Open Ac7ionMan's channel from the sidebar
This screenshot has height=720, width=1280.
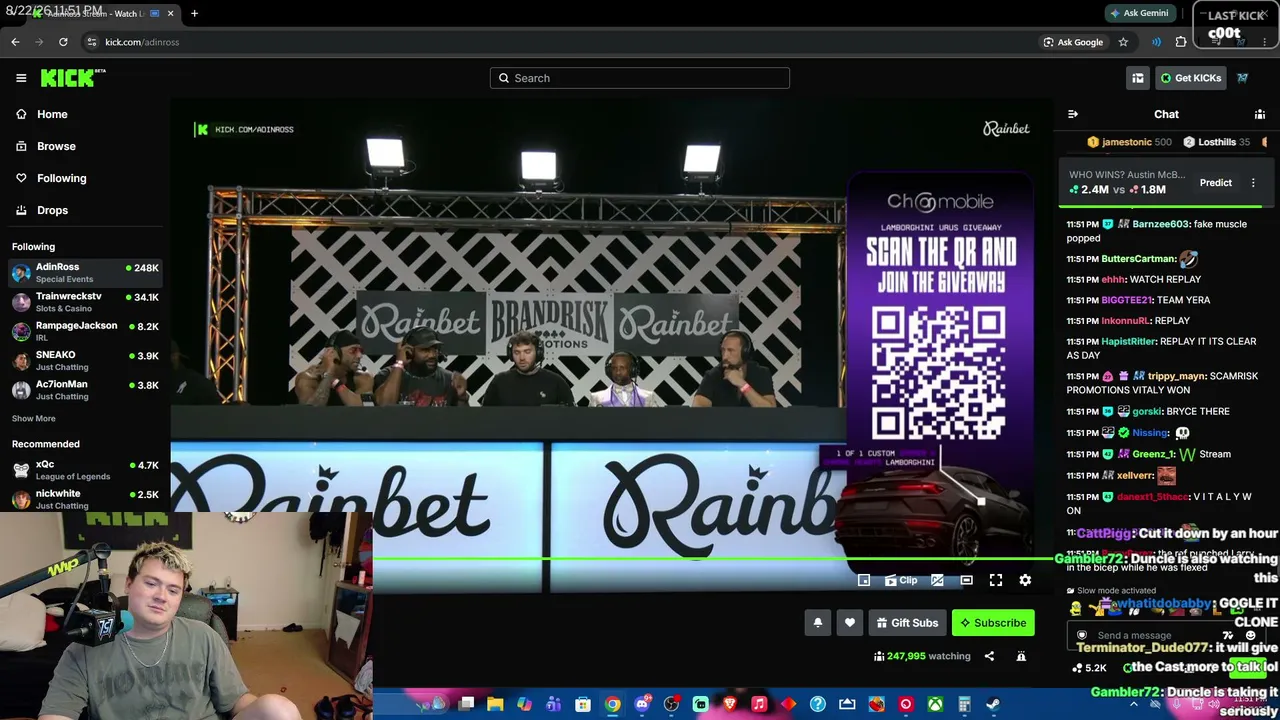[85, 389]
